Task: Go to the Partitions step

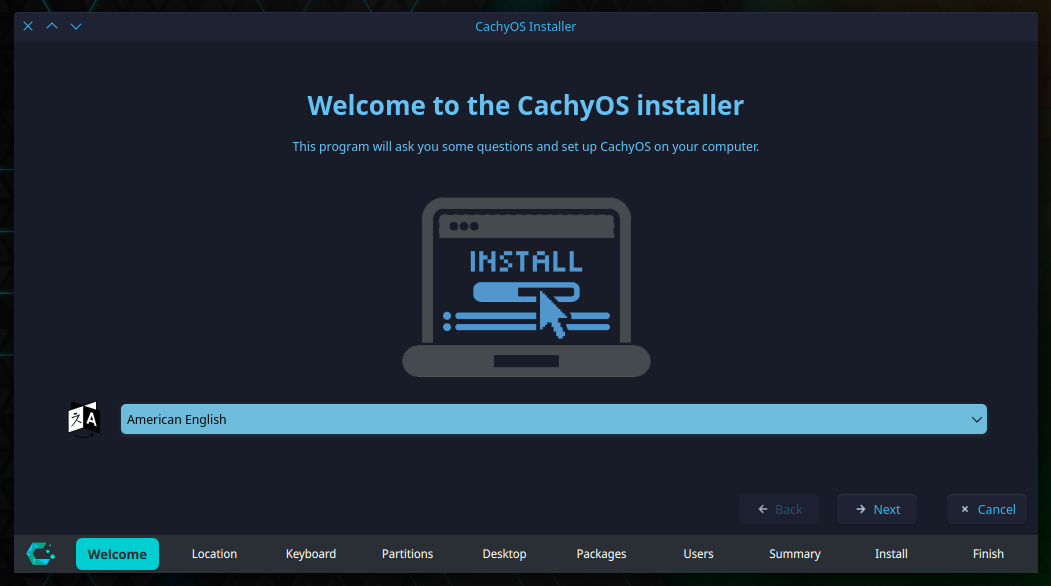Action: click(x=408, y=554)
